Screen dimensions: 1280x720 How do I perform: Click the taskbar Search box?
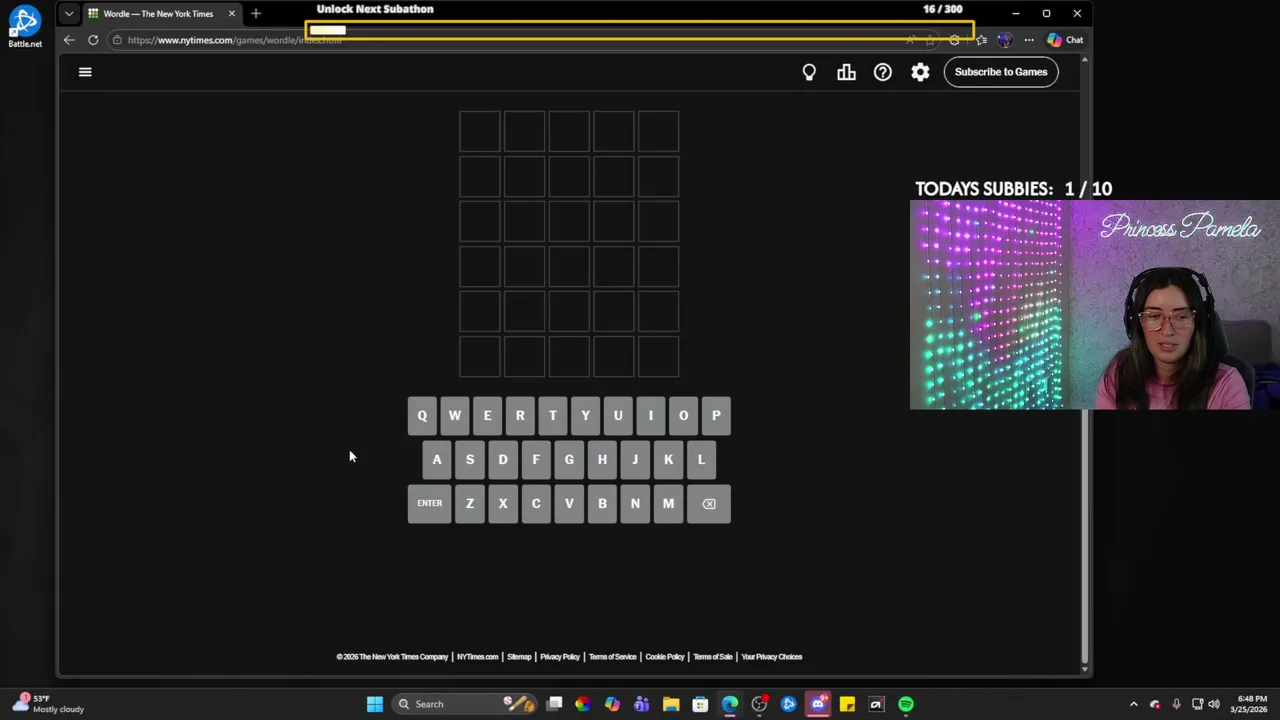pyautogui.click(x=465, y=704)
